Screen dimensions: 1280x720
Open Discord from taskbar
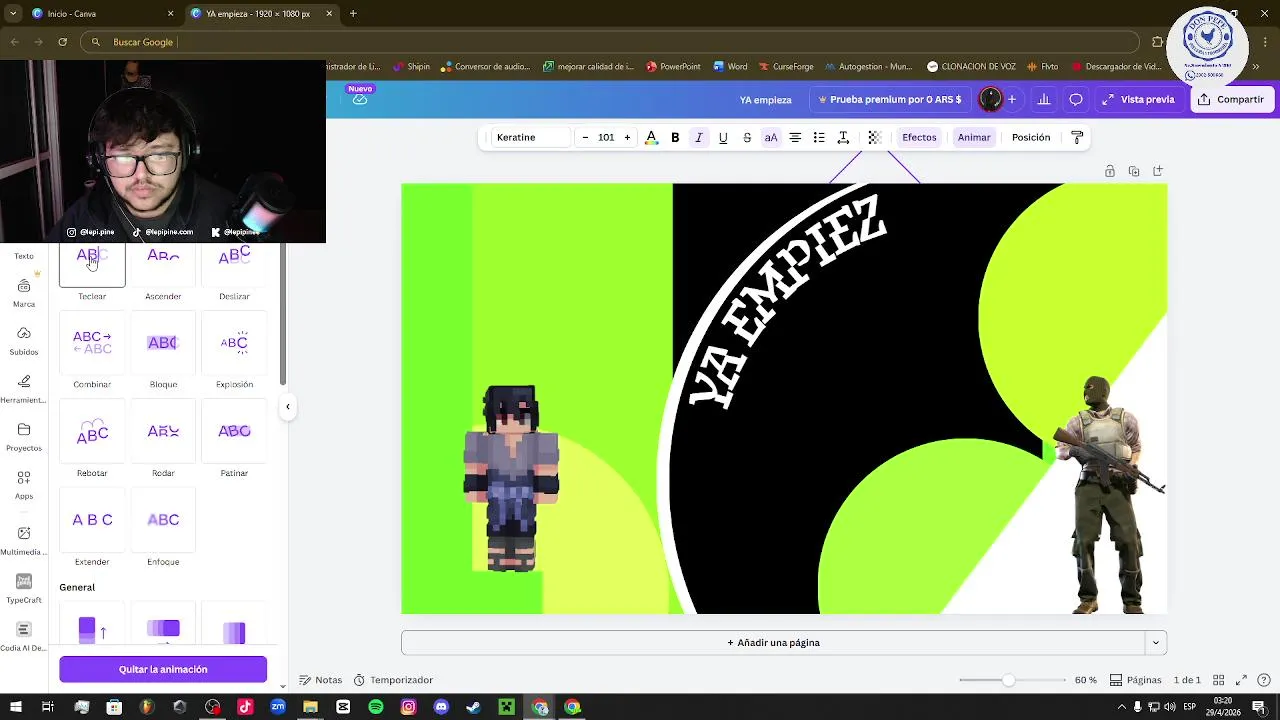coord(441,707)
